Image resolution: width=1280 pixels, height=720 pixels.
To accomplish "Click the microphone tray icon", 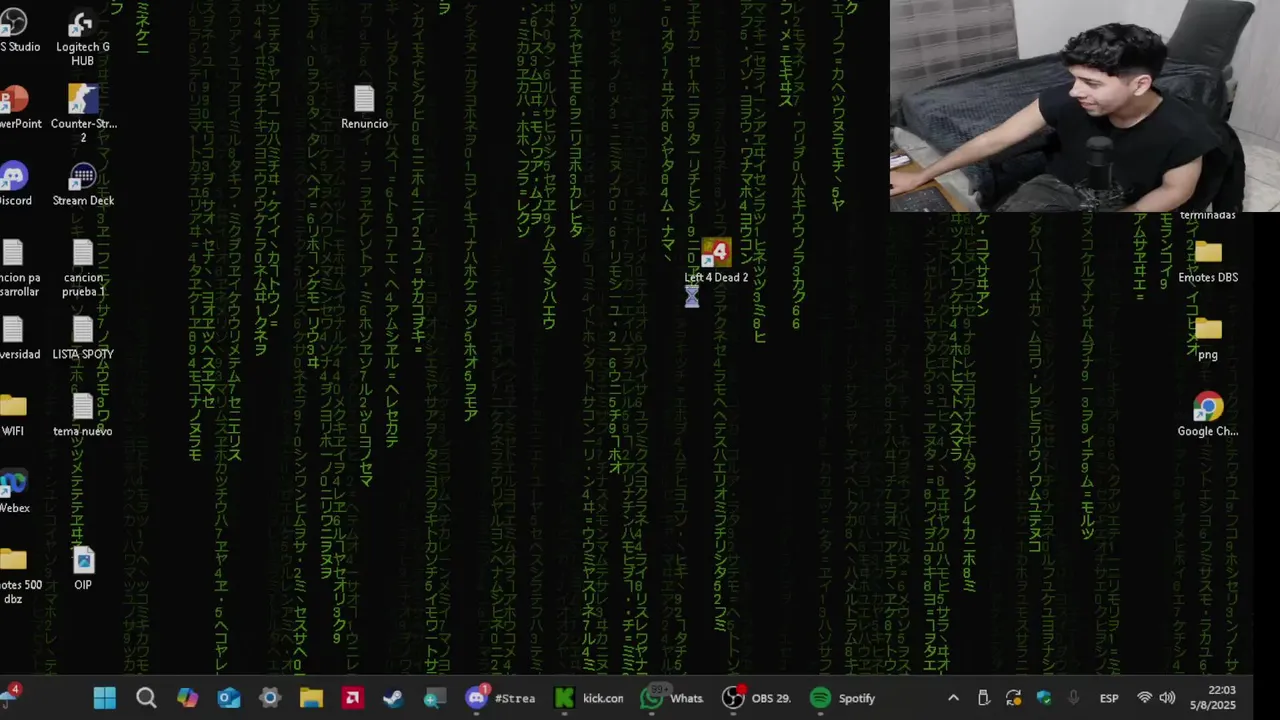I will click(1074, 698).
